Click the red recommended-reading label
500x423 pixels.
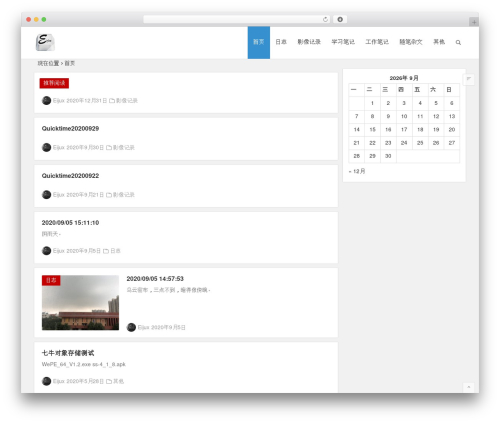(54, 83)
